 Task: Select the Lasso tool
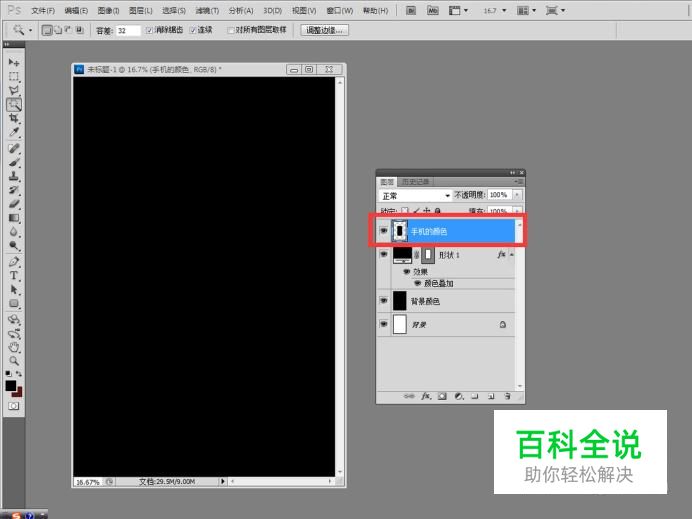pos(14,90)
